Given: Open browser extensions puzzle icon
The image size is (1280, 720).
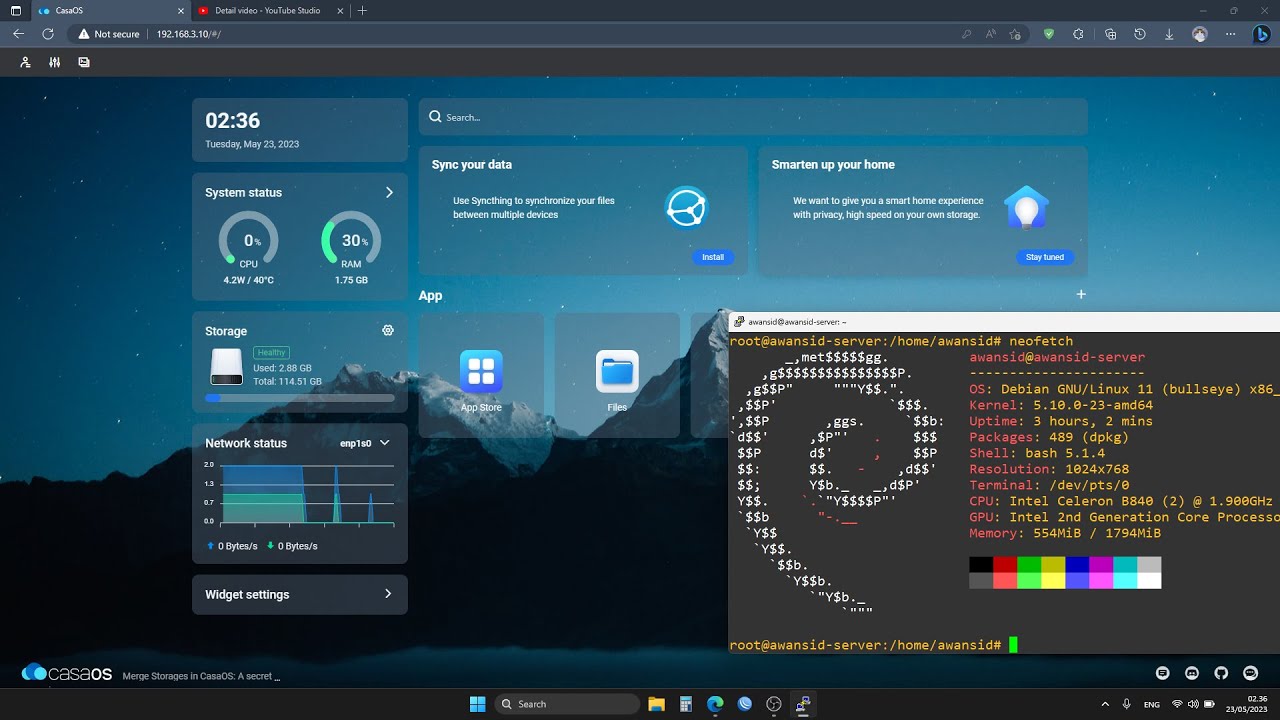Looking at the screenshot, I should tap(1078, 34).
